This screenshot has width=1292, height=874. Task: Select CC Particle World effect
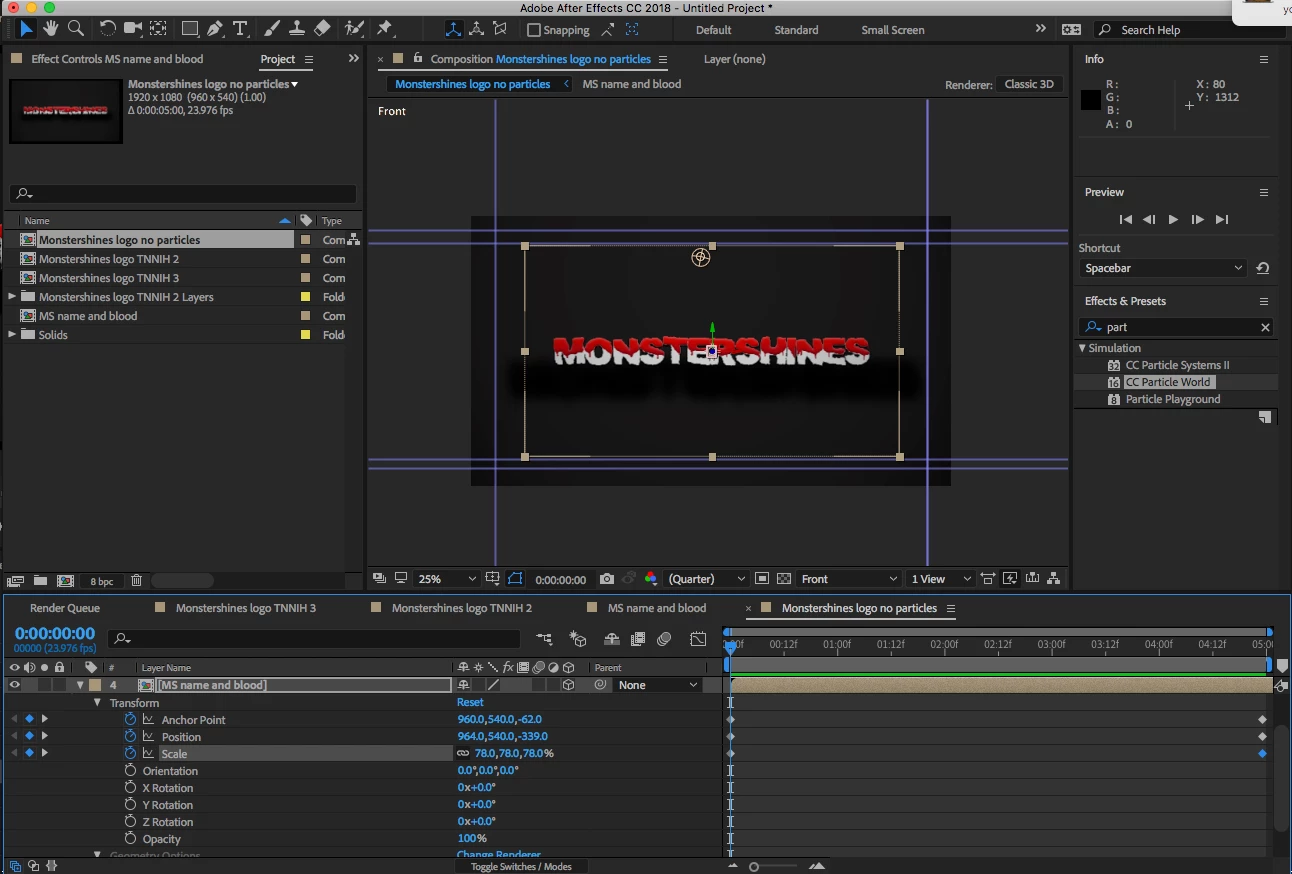(x=1168, y=382)
